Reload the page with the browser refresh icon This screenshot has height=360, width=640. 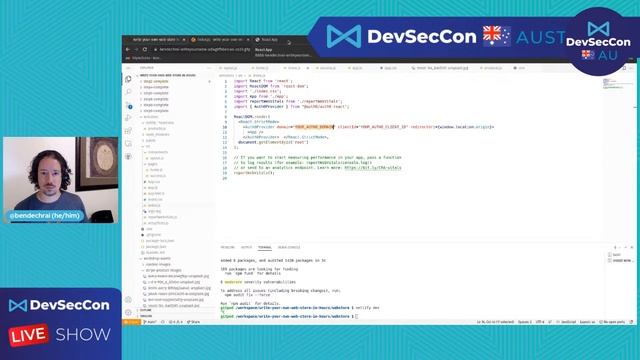pyautogui.click(x=145, y=49)
